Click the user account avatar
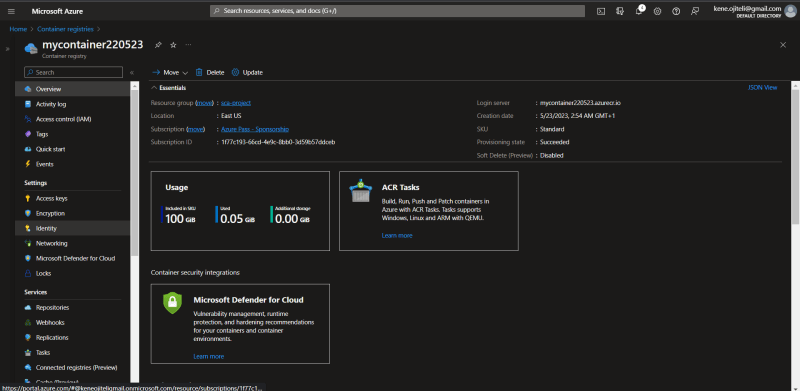The image size is (800, 391). click(x=790, y=11)
